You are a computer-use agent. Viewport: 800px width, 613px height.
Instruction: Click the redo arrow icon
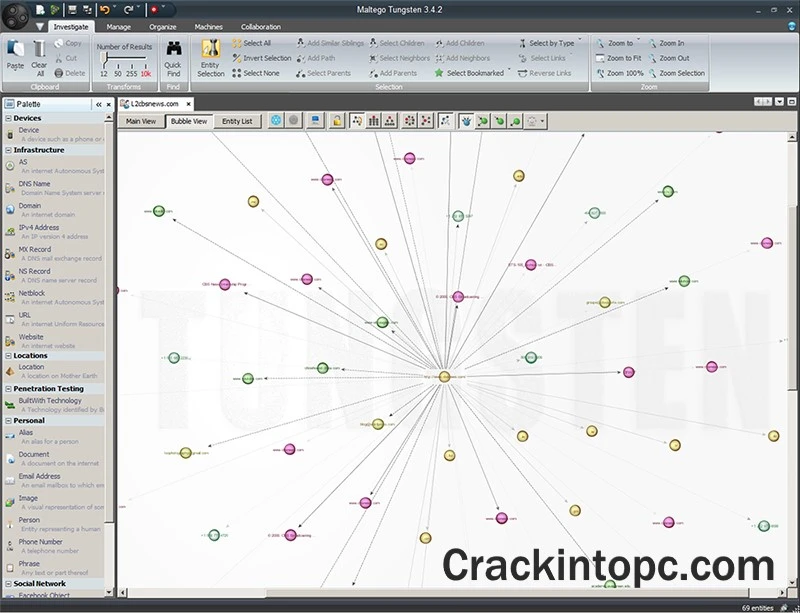tap(129, 10)
